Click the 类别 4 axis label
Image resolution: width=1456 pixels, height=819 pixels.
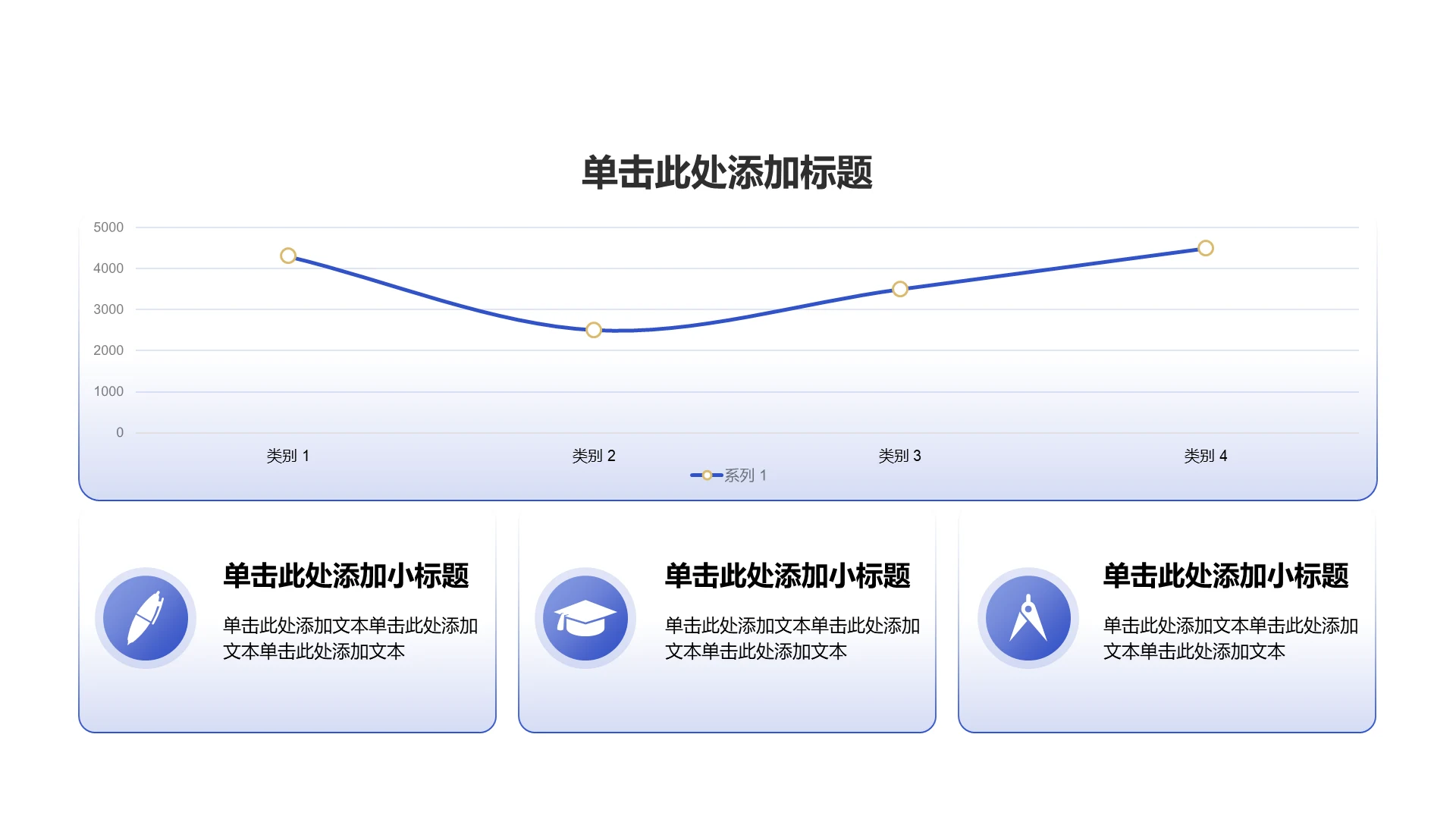point(1206,456)
